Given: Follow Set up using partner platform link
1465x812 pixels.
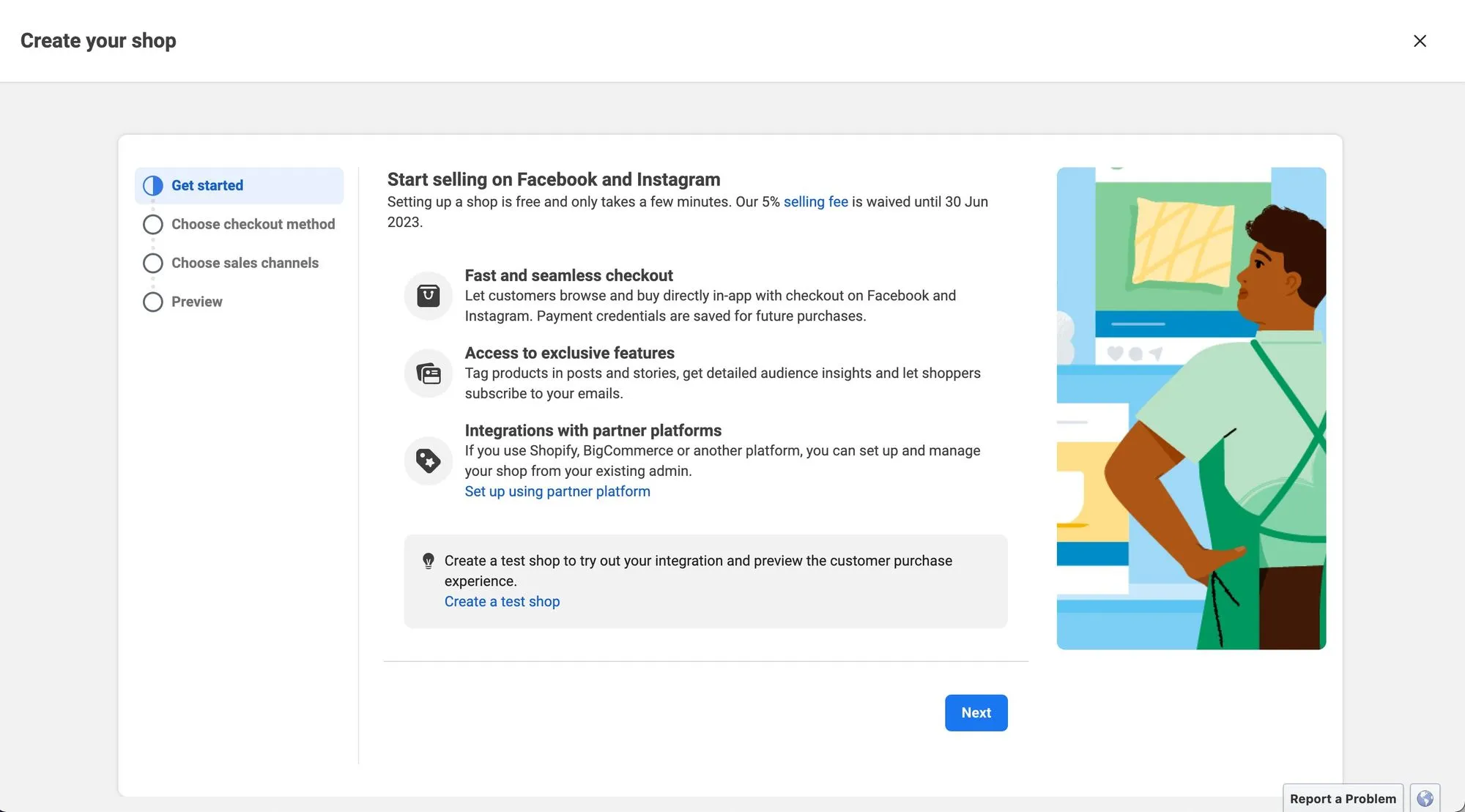Looking at the screenshot, I should [x=557, y=492].
